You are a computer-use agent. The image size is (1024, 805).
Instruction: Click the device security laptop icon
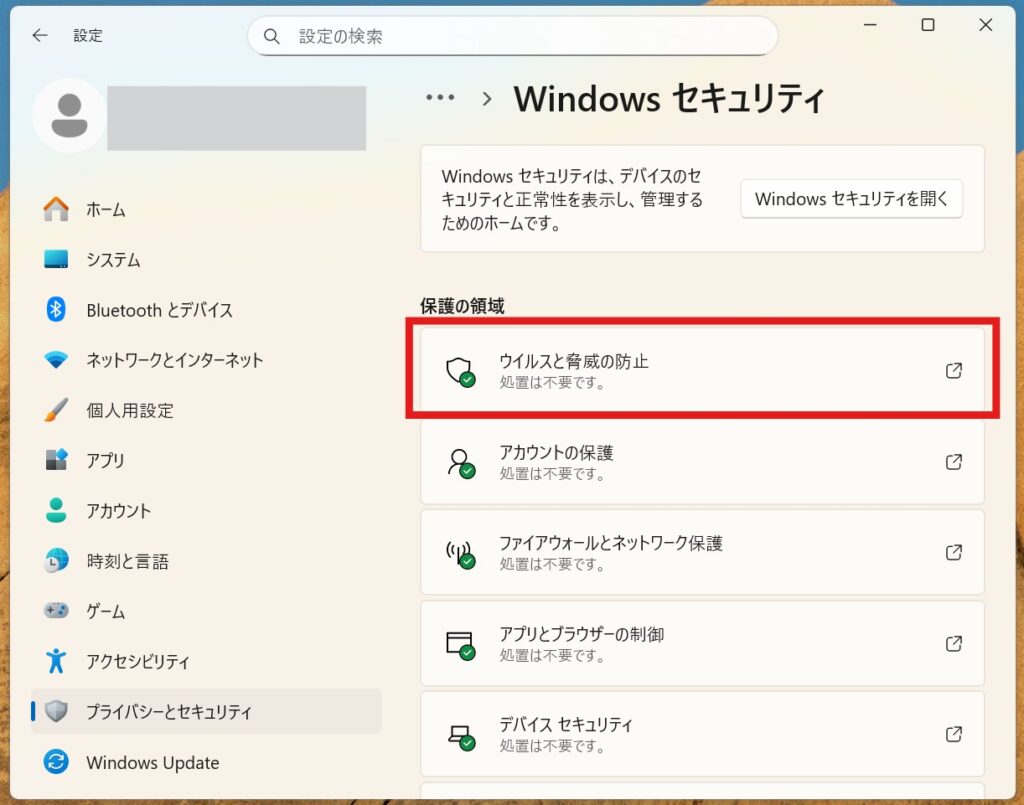point(459,735)
